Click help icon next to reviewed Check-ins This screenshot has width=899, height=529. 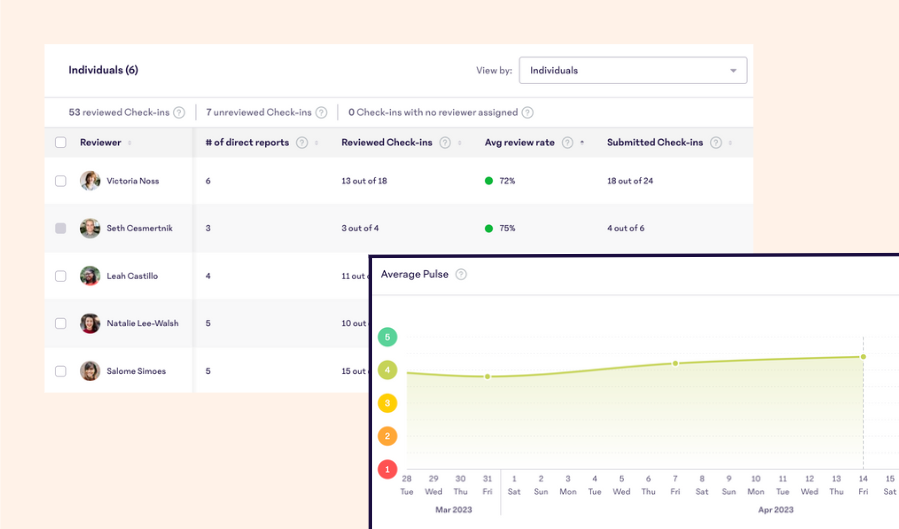coord(179,113)
